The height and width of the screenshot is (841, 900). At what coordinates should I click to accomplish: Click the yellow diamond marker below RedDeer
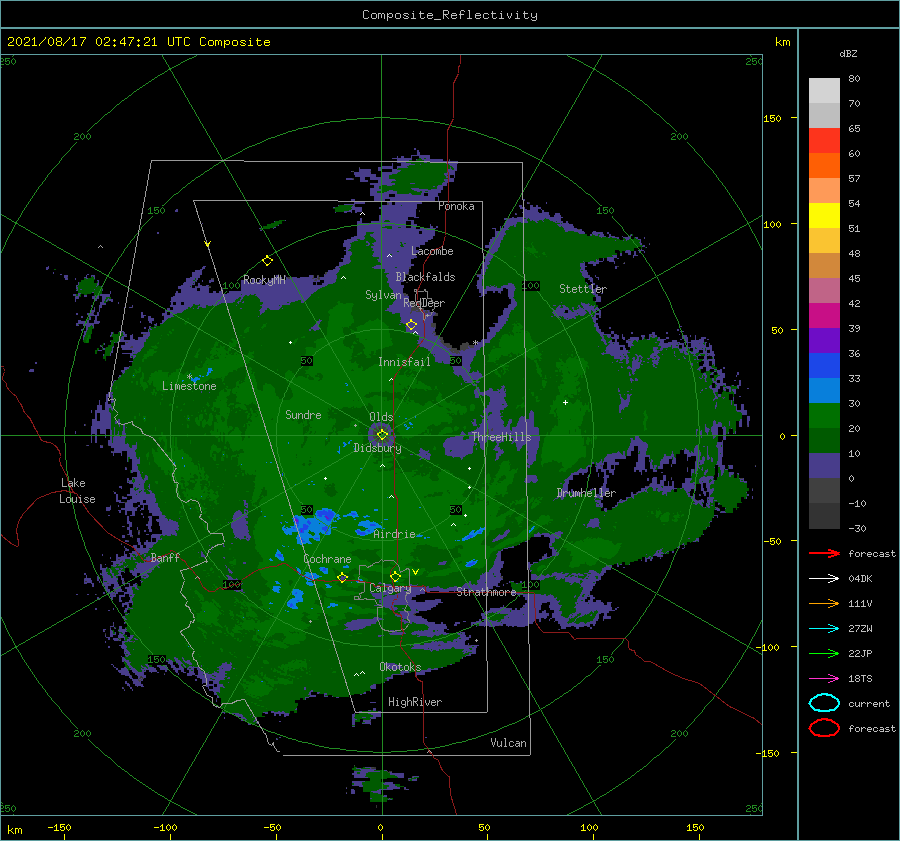coord(412,325)
